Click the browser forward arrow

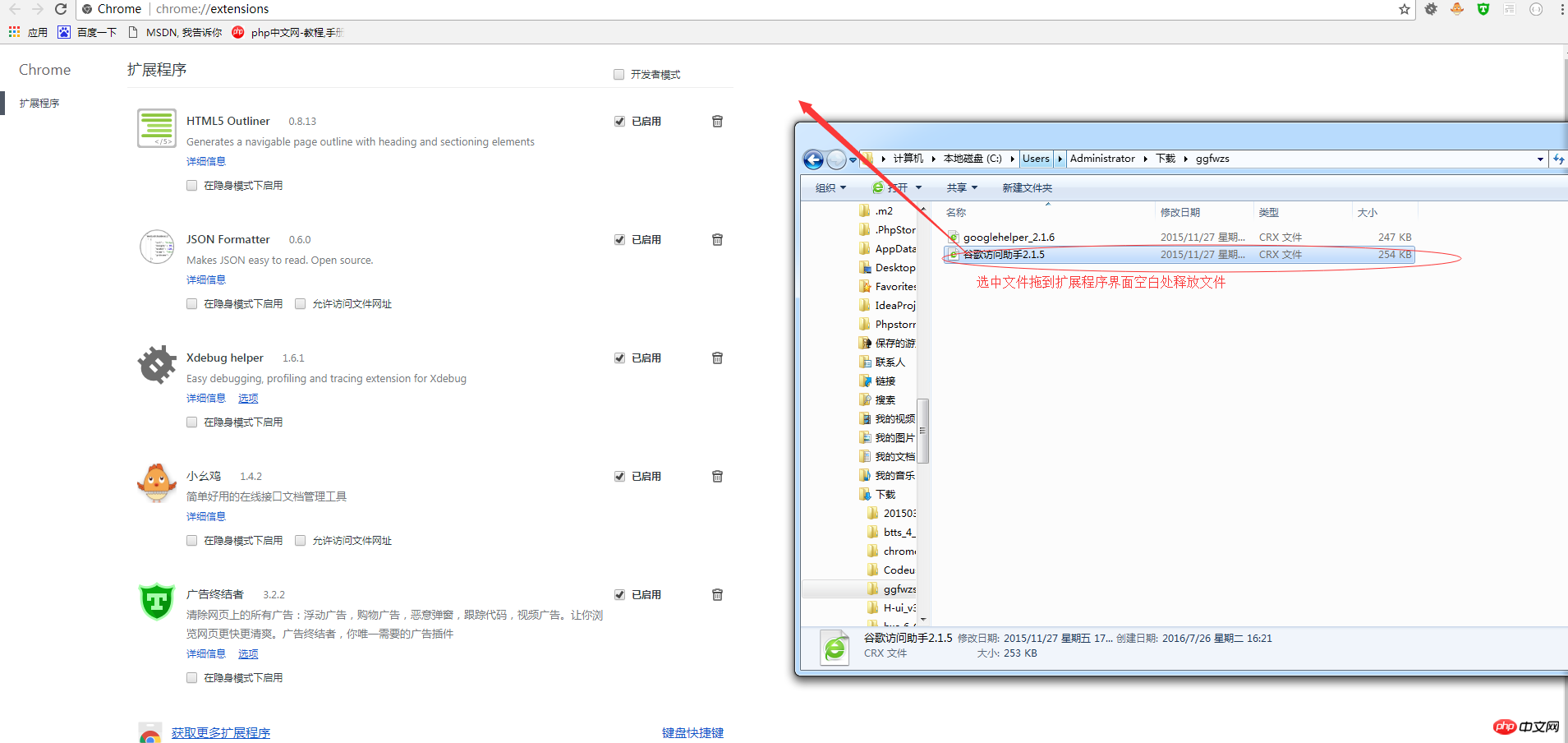(x=37, y=9)
